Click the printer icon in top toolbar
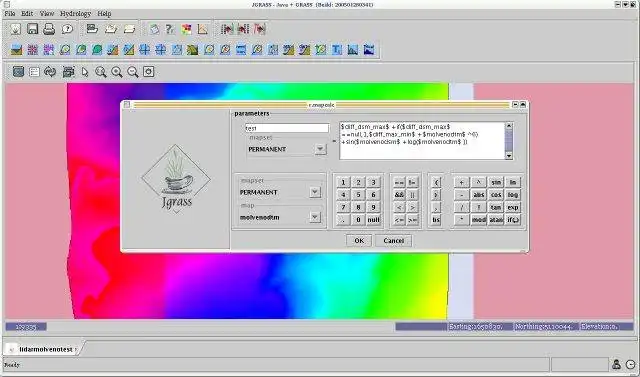 coord(49,29)
